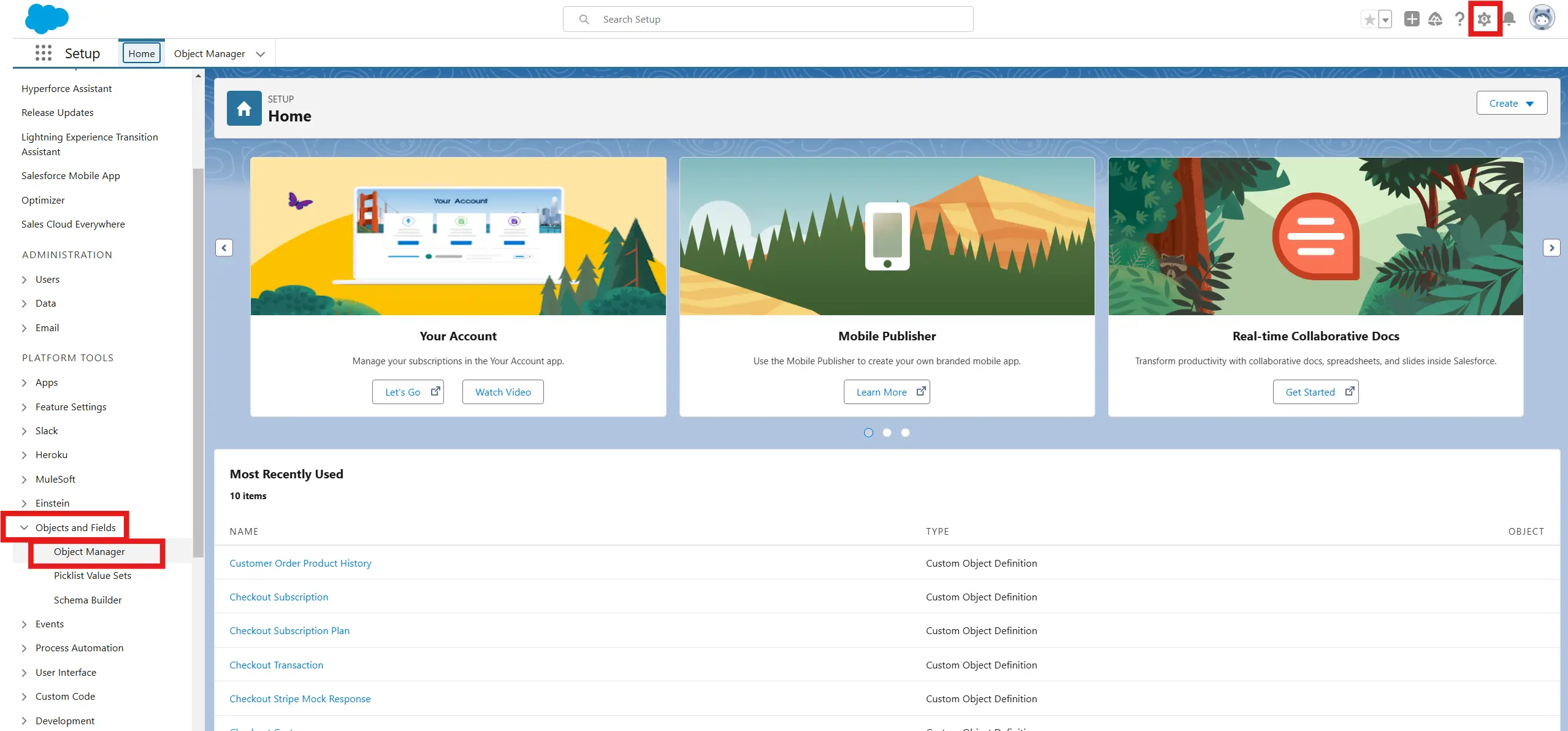Open Object Manager in the sidebar
This screenshot has width=1568, height=731.
click(x=90, y=552)
